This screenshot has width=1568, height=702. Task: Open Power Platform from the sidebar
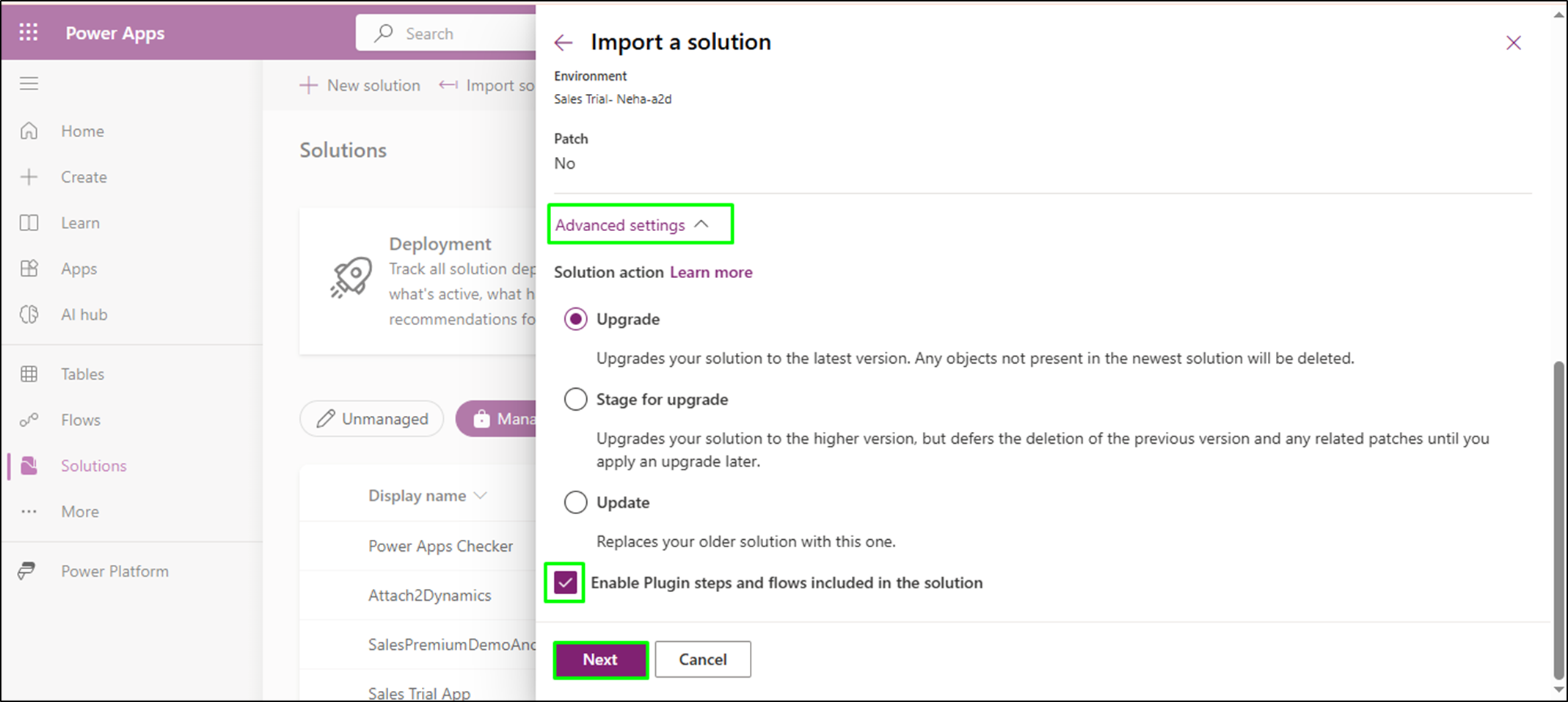pyautogui.click(x=114, y=571)
